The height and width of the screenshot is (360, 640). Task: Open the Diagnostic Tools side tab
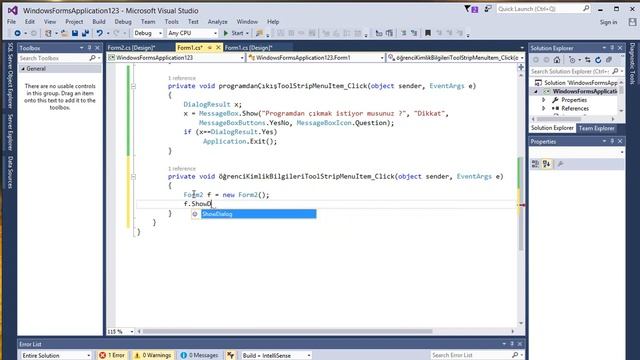(632, 63)
